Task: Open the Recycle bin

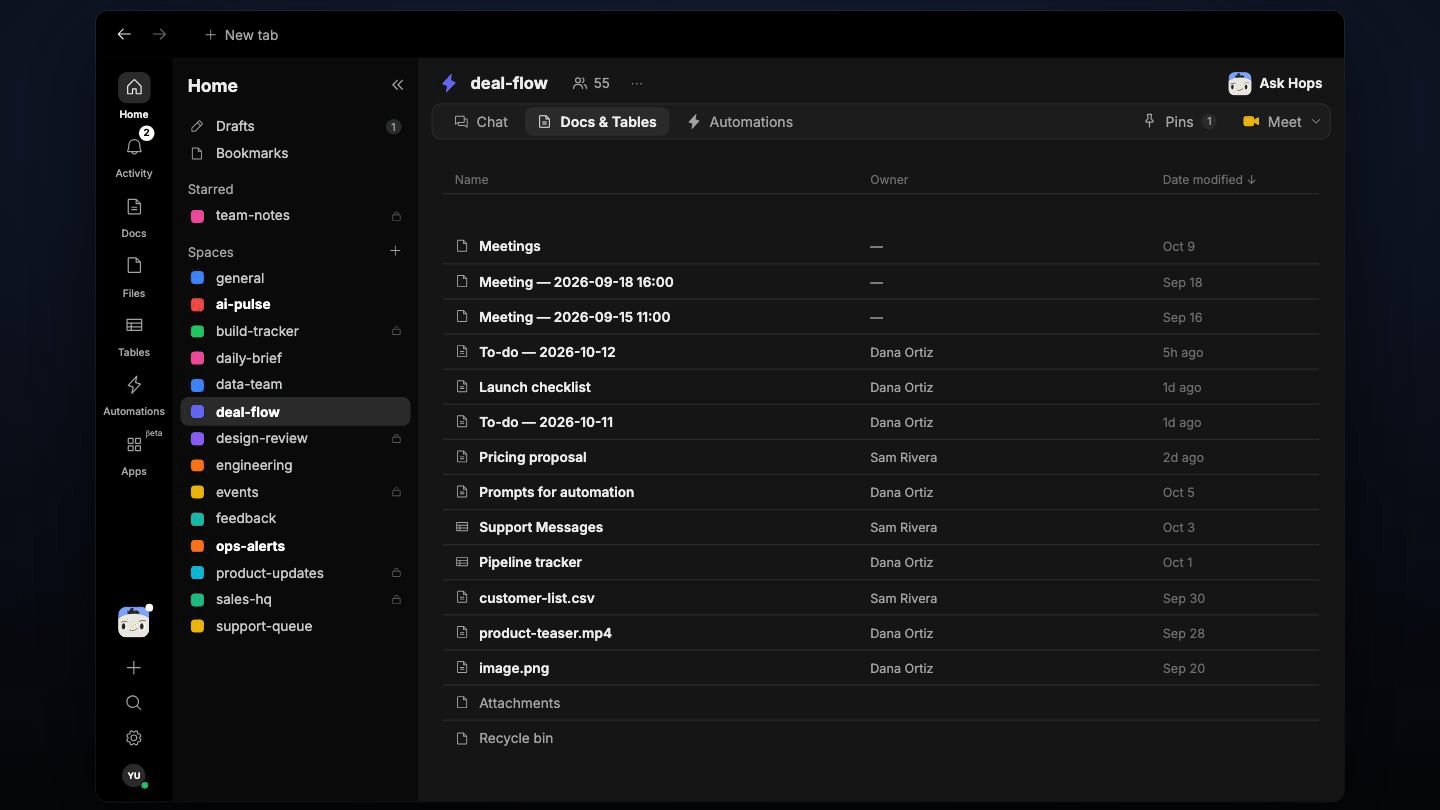Action: click(881, 738)
